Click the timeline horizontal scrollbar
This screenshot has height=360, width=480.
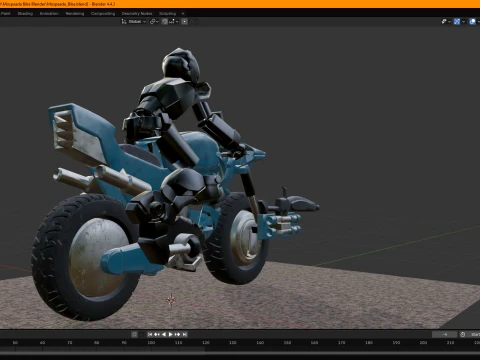240,353
